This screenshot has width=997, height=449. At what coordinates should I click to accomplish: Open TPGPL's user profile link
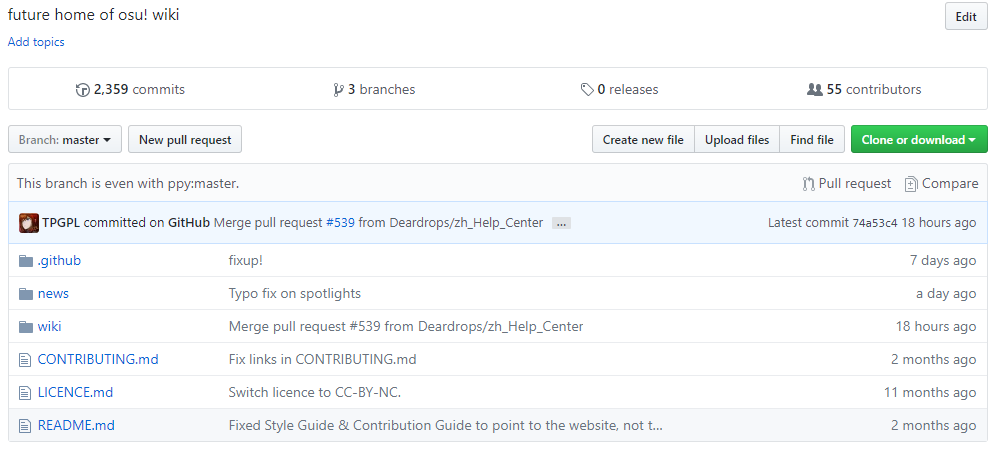tap(61, 223)
